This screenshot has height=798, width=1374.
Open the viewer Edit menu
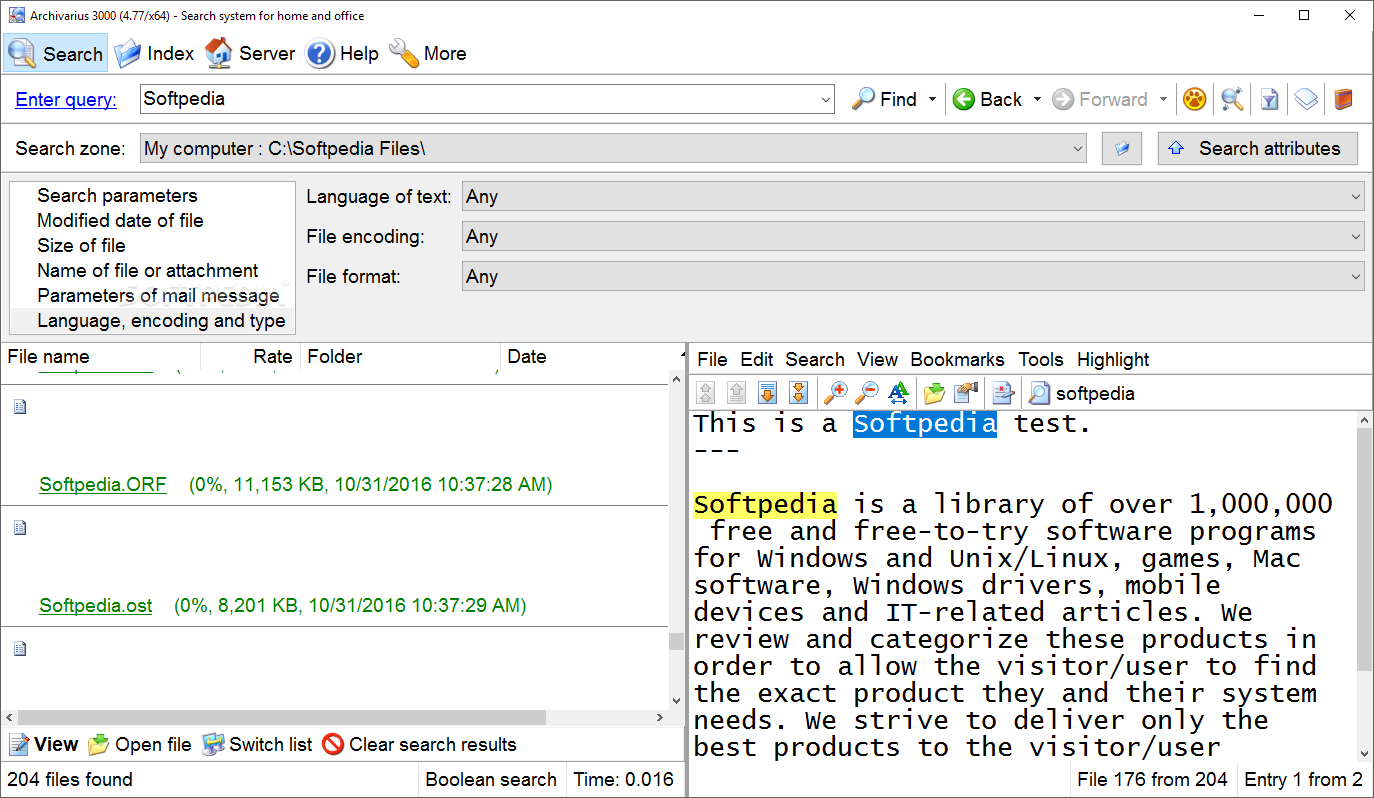point(757,360)
